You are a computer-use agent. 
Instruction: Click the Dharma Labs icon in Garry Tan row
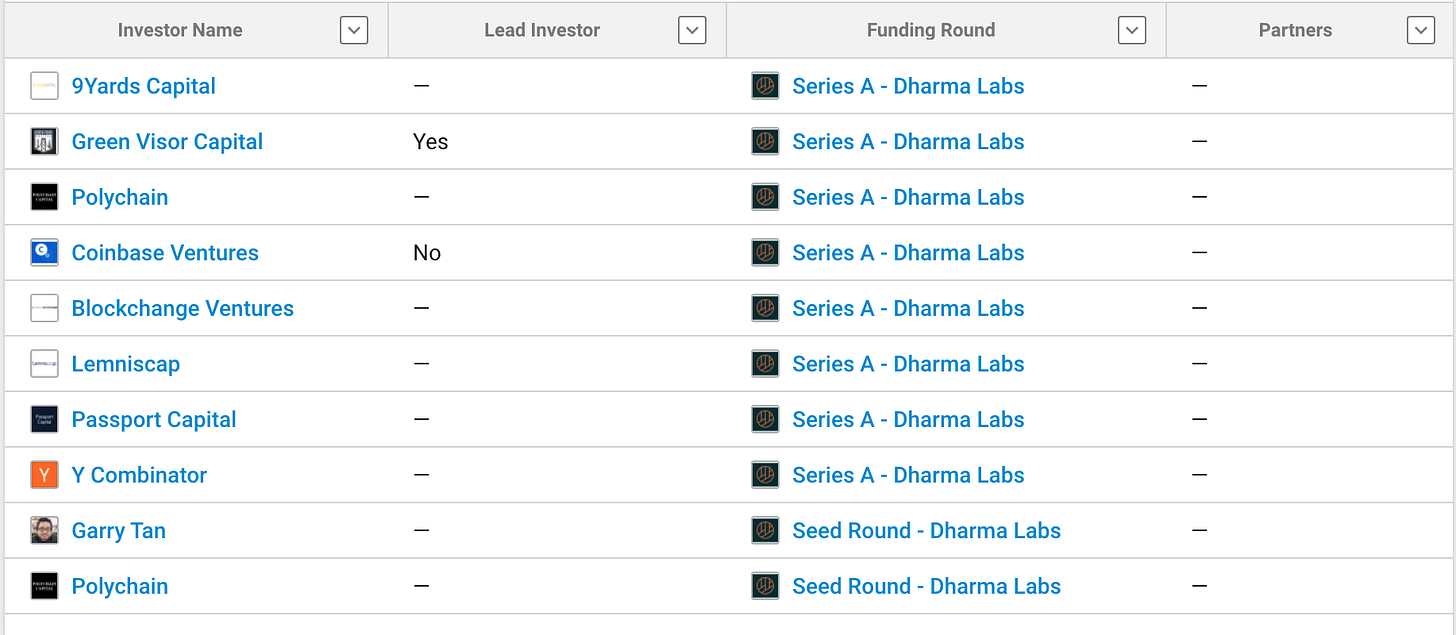tap(765, 531)
